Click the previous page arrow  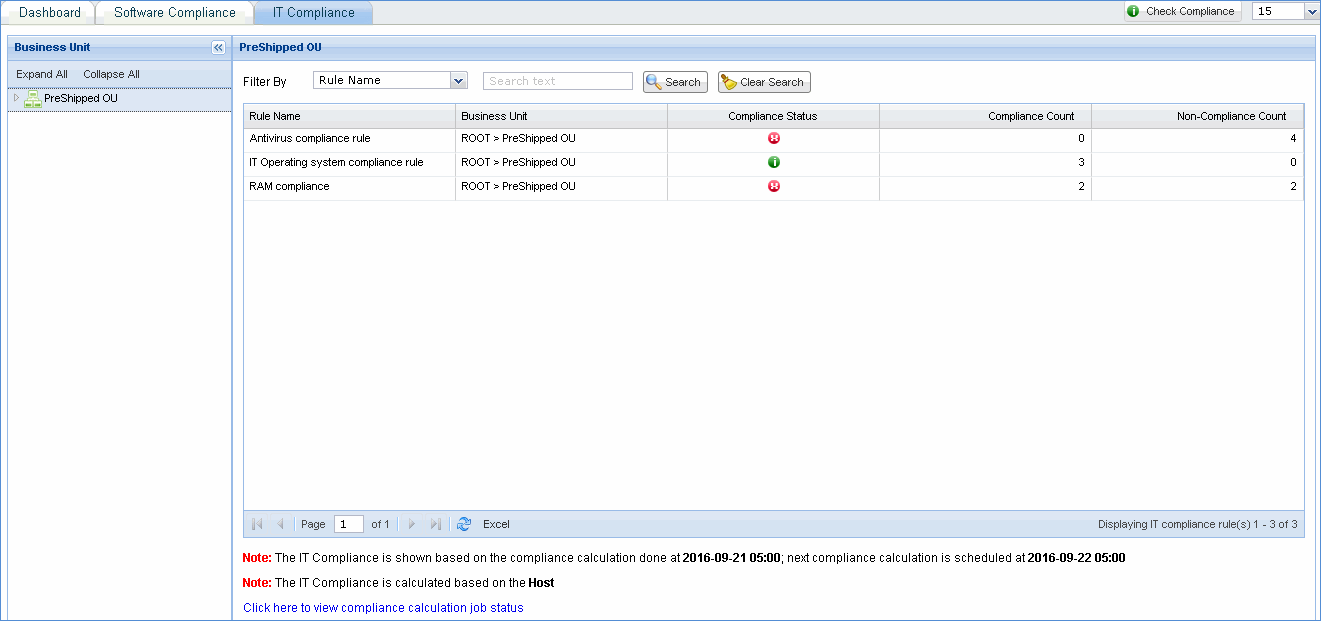[280, 524]
